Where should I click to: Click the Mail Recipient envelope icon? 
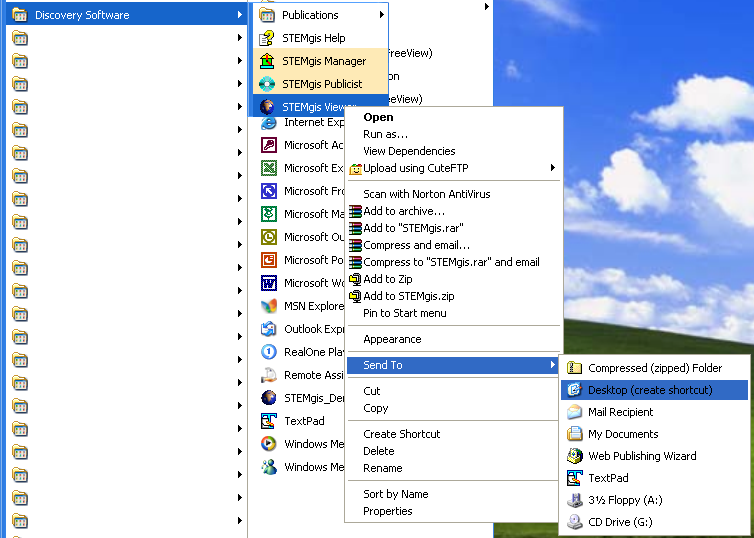pos(574,412)
